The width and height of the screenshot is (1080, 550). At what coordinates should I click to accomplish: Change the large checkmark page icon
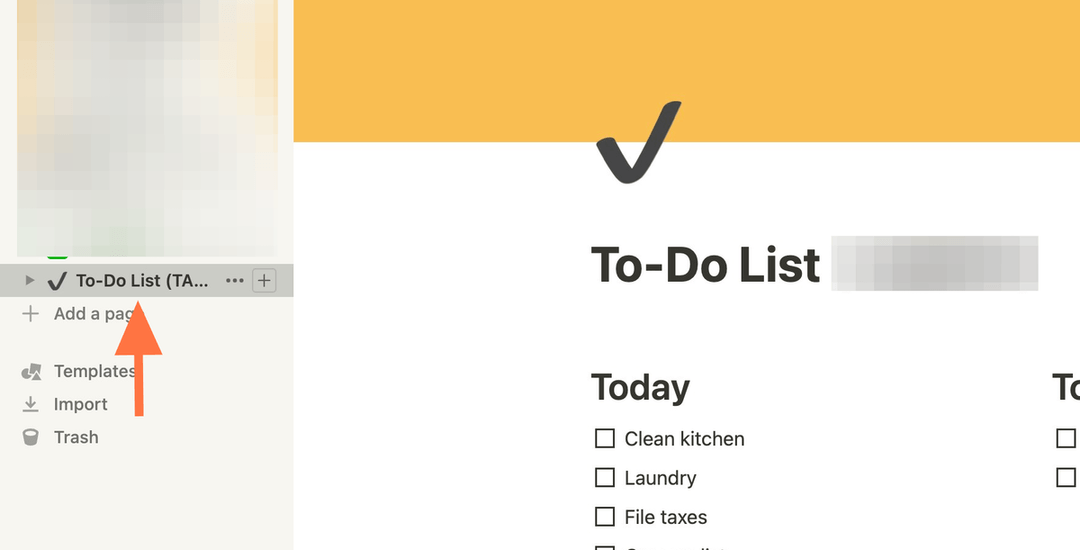pyautogui.click(x=638, y=142)
